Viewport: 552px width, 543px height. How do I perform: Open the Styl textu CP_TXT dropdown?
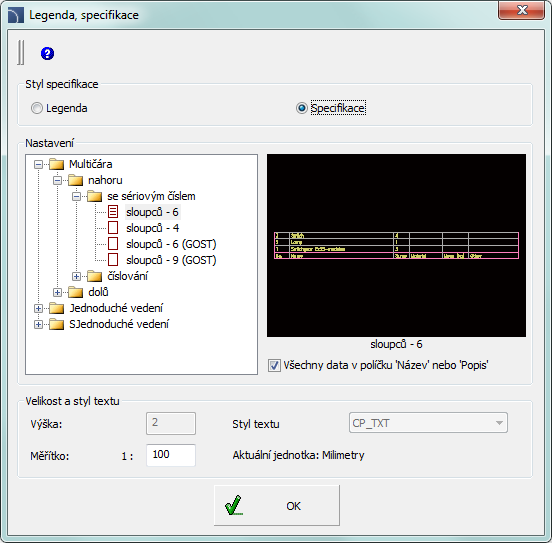point(428,423)
